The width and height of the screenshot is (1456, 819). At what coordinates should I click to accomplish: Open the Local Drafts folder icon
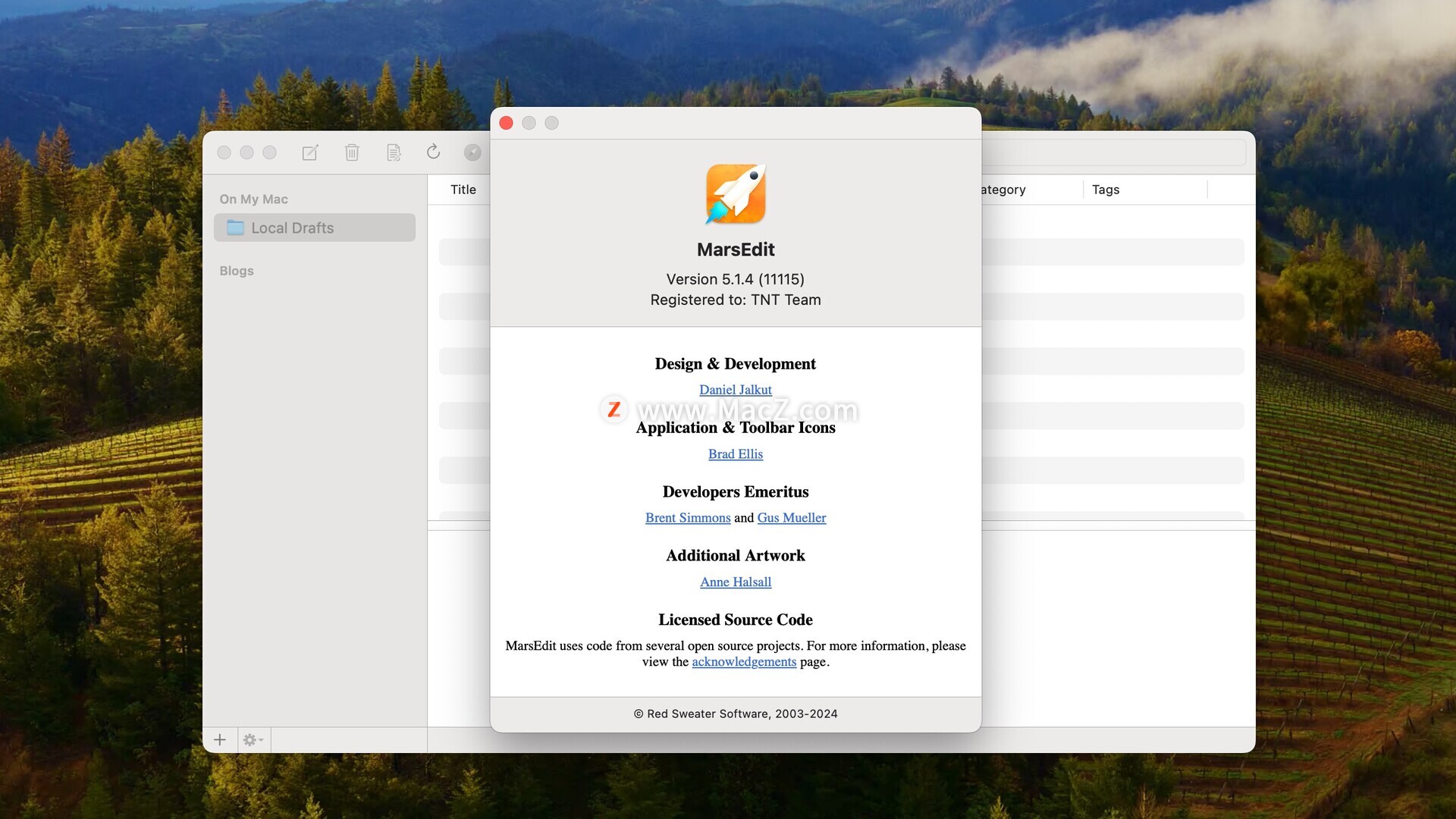pyautogui.click(x=235, y=227)
